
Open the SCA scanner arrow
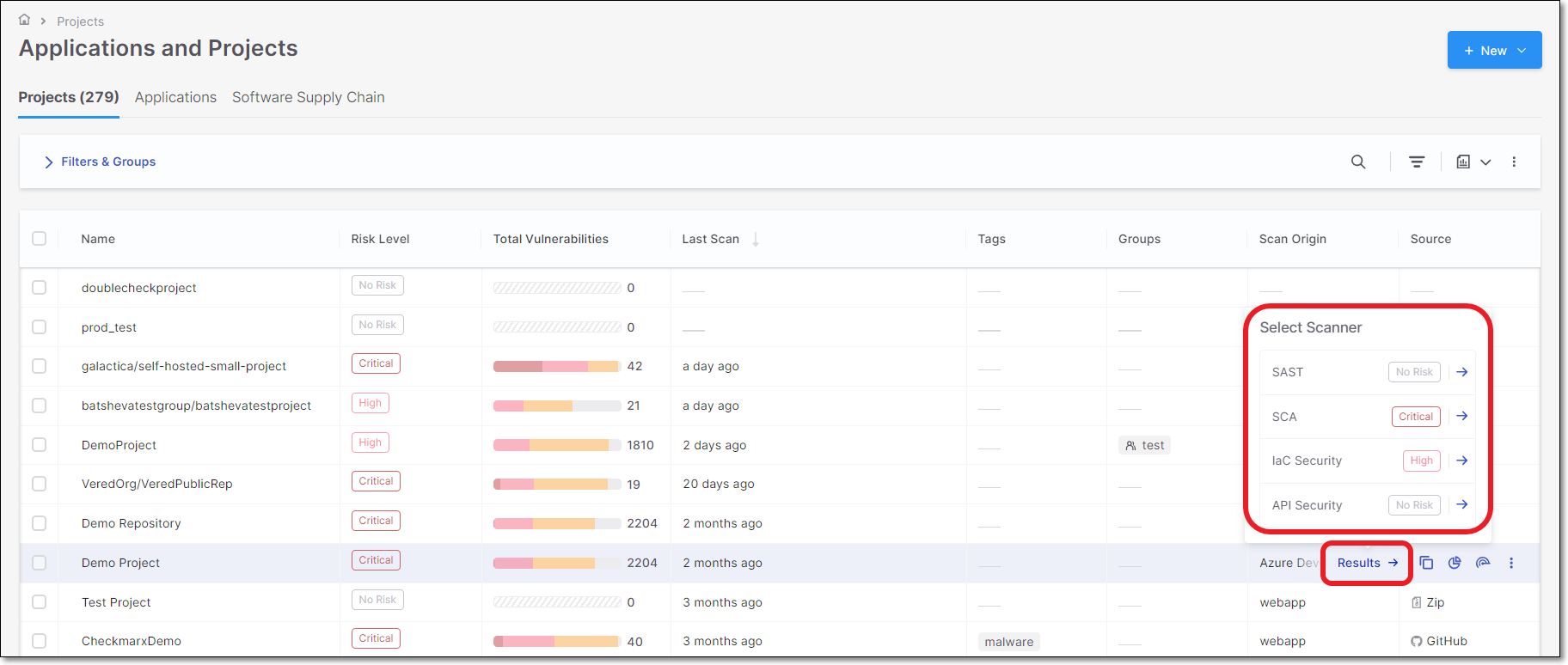[1461, 416]
